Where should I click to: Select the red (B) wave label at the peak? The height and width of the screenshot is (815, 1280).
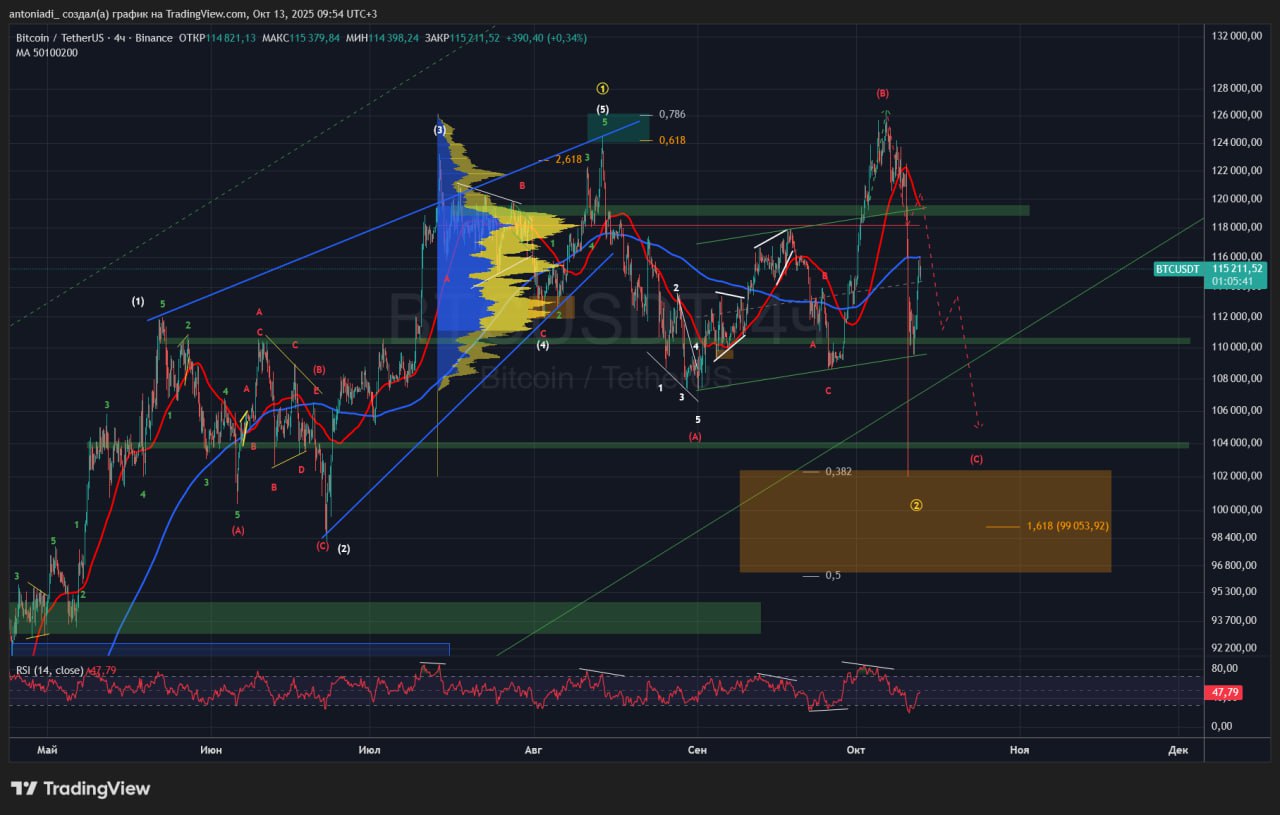[x=882, y=93]
